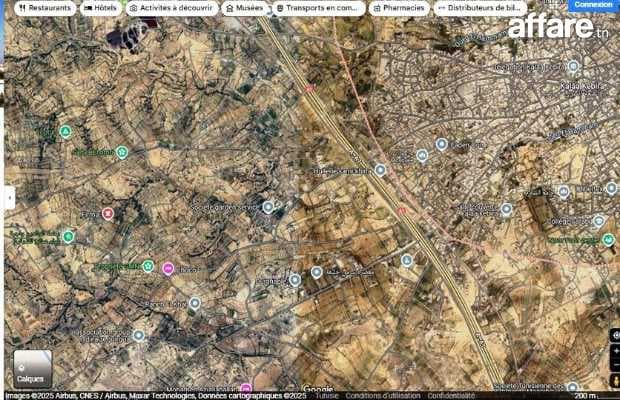Click the Street View pegman icon
This screenshot has height=400, width=620.
(x=615, y=383)
